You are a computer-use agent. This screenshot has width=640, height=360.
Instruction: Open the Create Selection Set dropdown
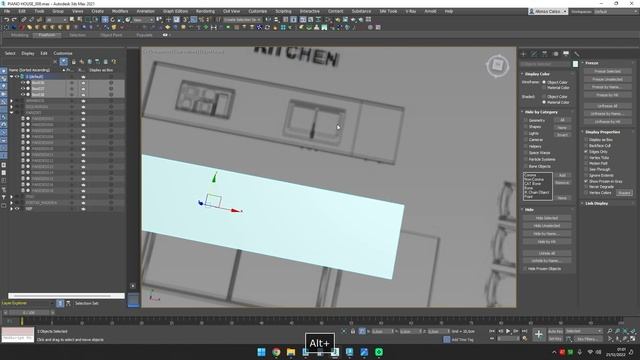243,20
